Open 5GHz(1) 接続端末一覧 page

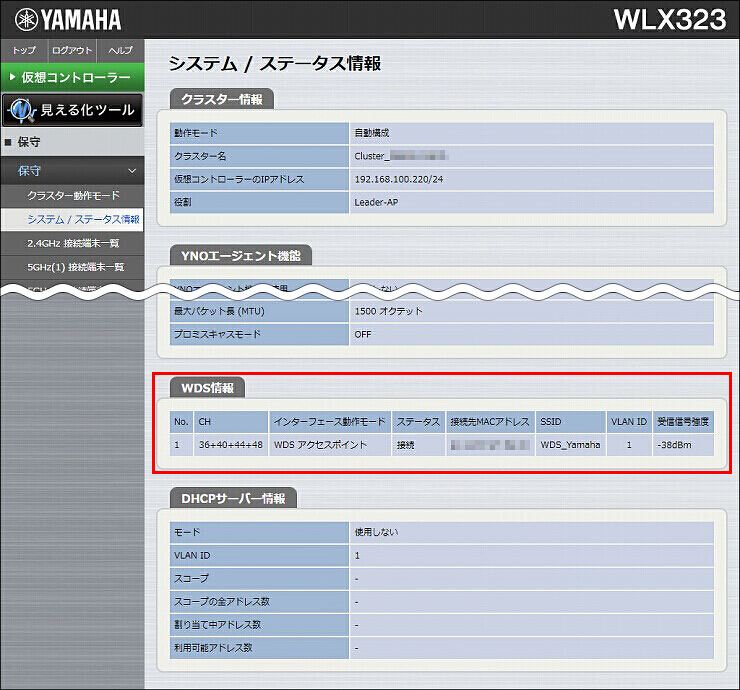point(73,267)
